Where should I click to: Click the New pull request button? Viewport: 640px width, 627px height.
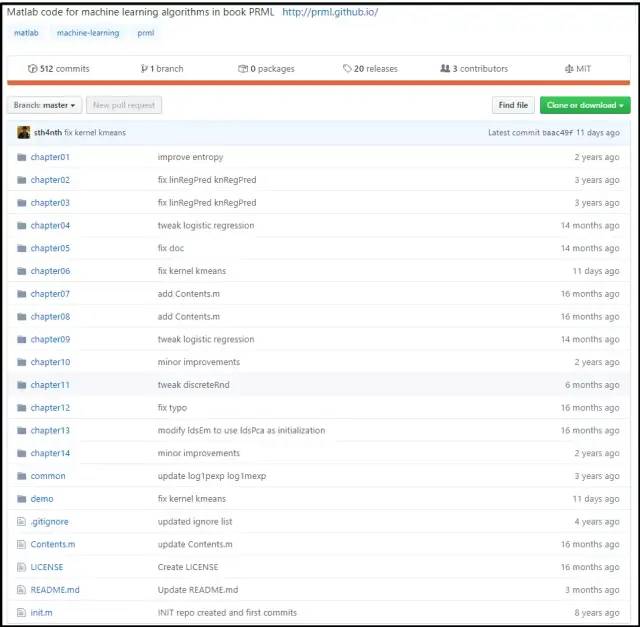click(124, 105)
